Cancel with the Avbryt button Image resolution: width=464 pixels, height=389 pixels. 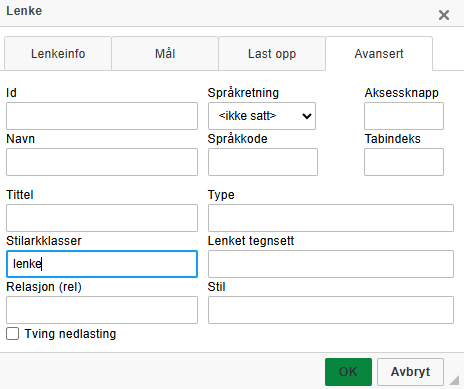(x=410, y=372)
